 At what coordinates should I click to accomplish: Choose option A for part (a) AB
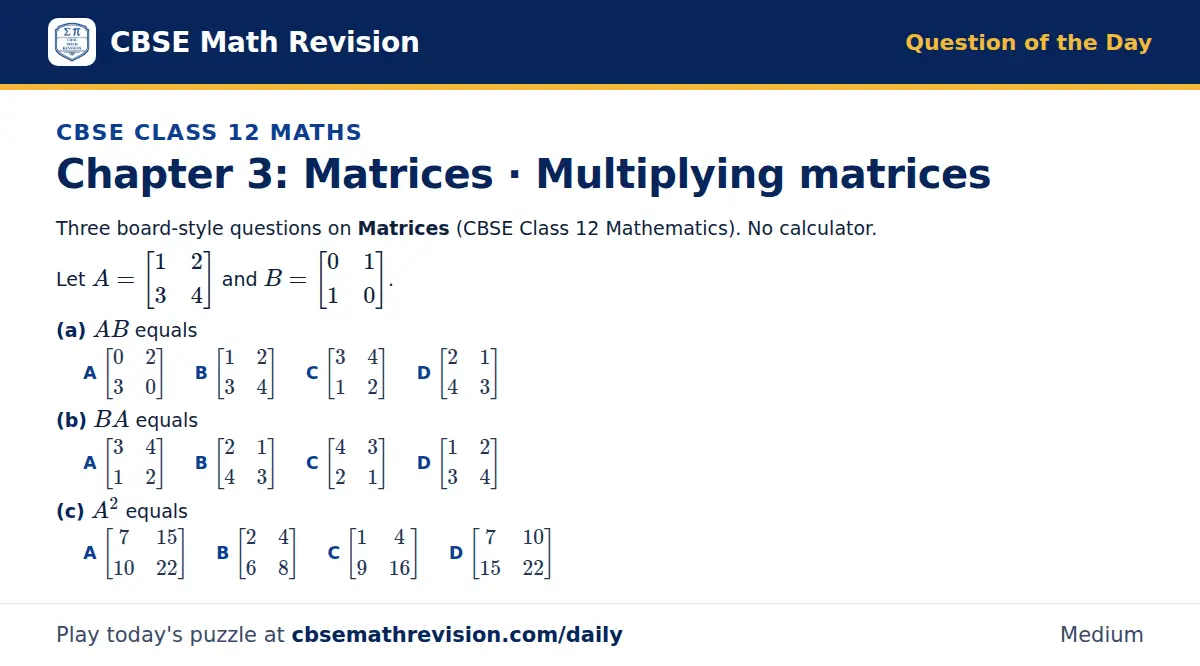(x=123, y=373)
